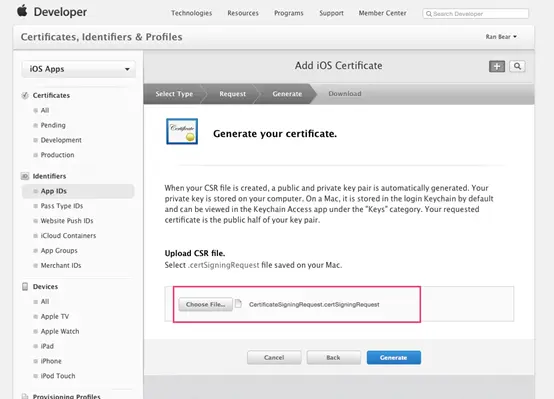Click the Request step
This screenshot has width=554, height=399.
pyautogui.click(x=232, y=94)
